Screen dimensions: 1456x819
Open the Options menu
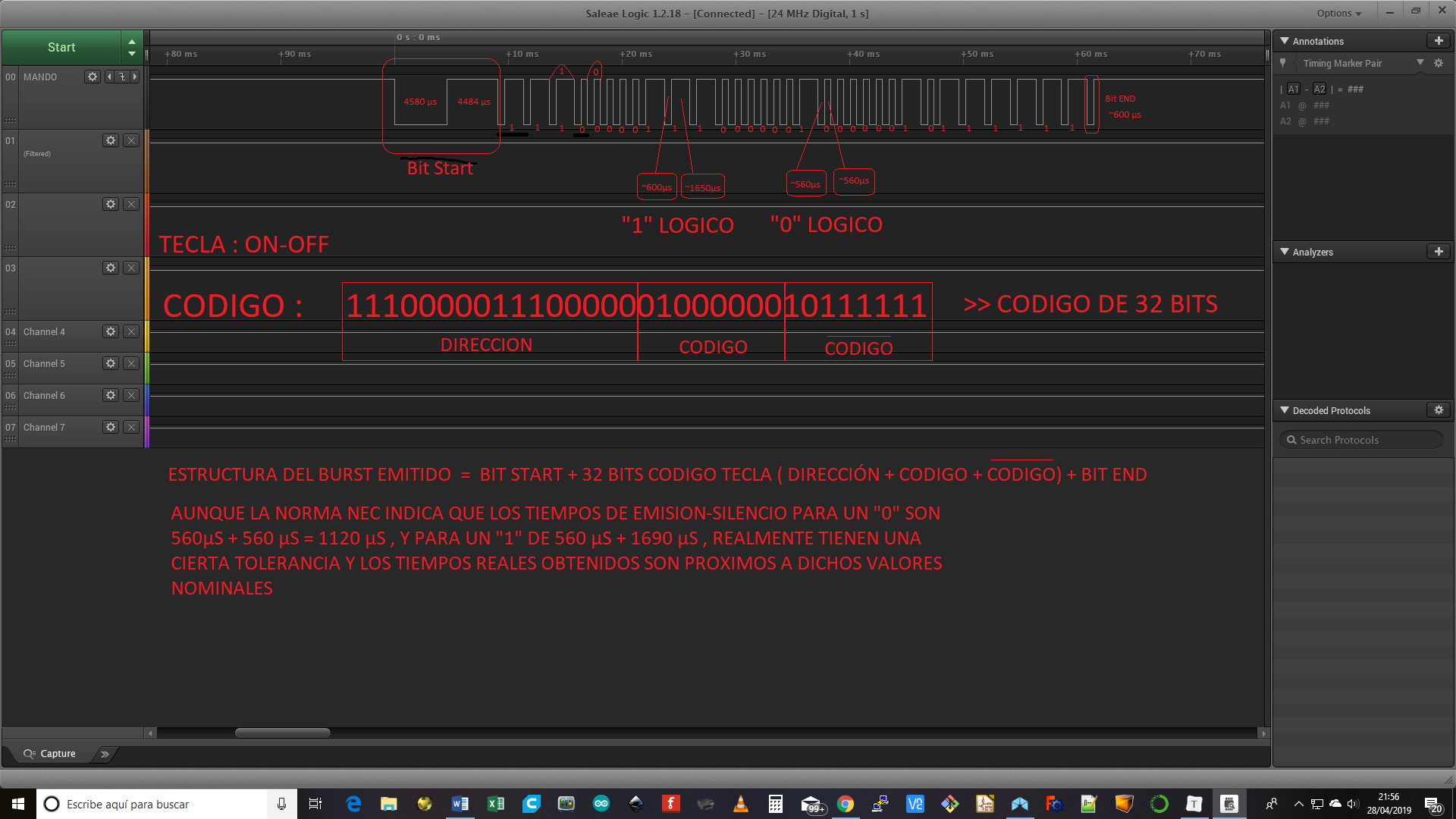tap(1338, 13)
